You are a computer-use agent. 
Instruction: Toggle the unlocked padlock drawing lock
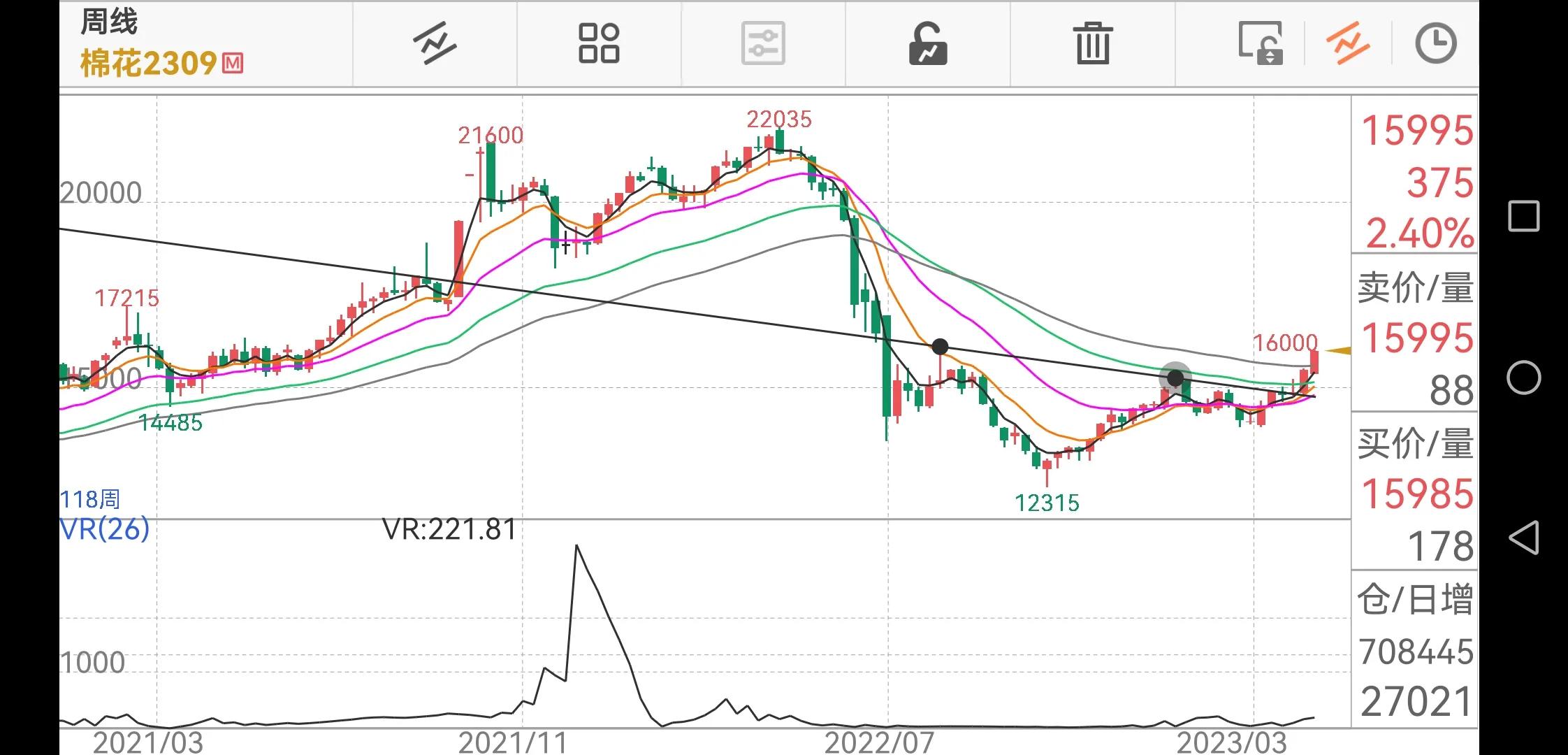click(927, 44)
